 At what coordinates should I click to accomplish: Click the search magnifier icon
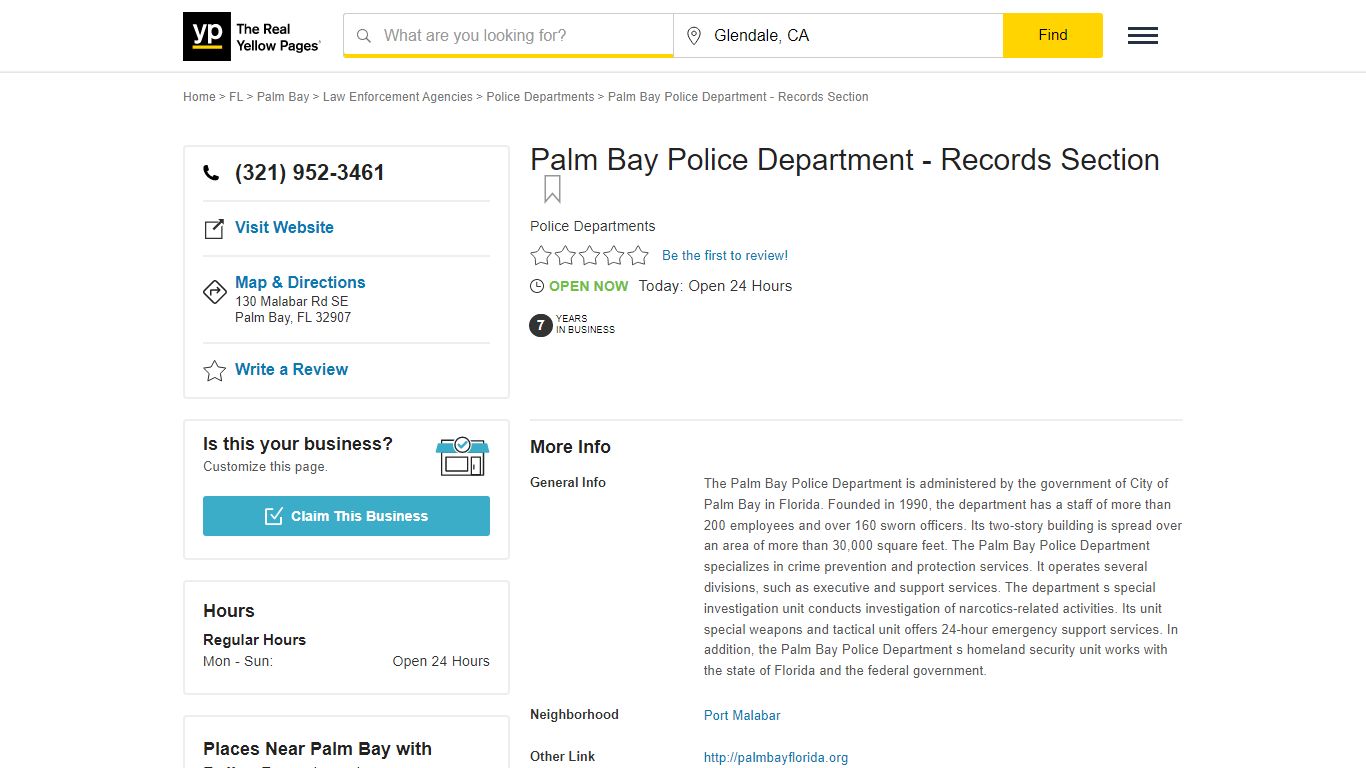[364, 36]
